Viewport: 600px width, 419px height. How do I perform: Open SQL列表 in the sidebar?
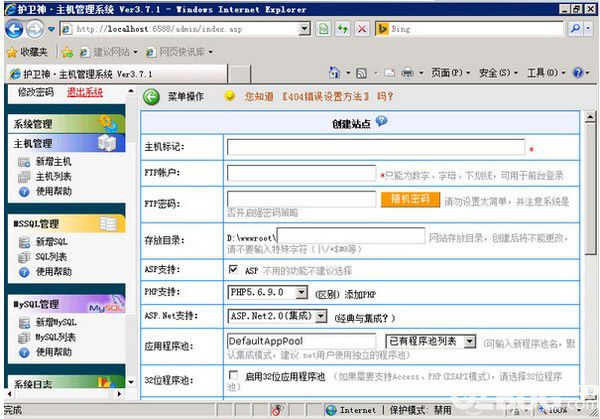pos(51,257)
